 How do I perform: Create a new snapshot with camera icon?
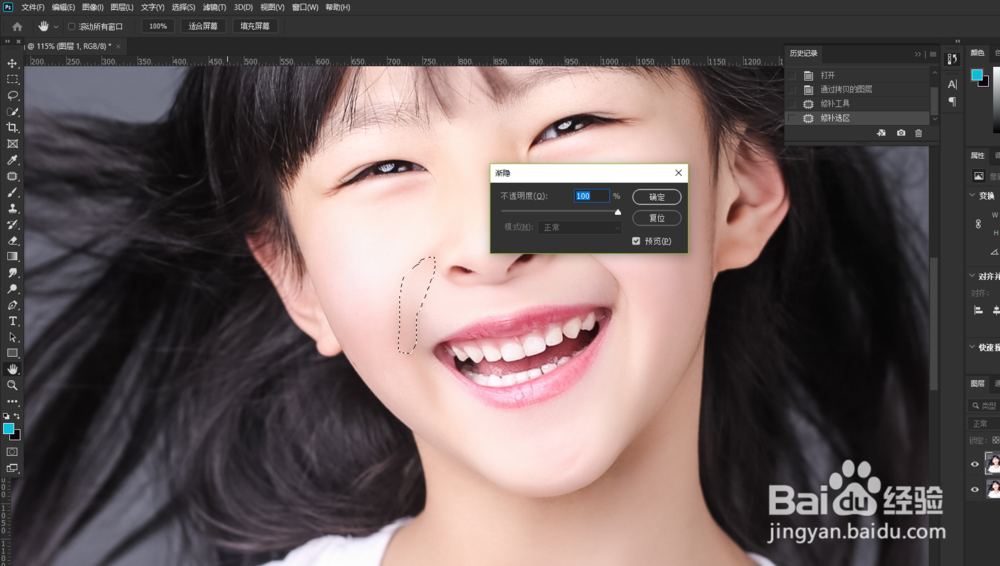(x=901, y=133)
